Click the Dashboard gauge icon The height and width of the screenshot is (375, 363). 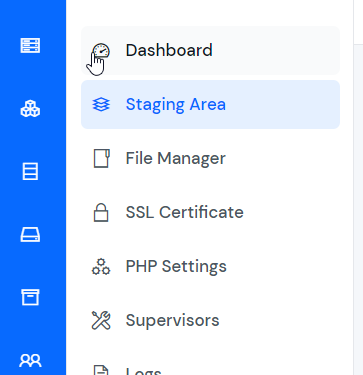tap(101, 51)
